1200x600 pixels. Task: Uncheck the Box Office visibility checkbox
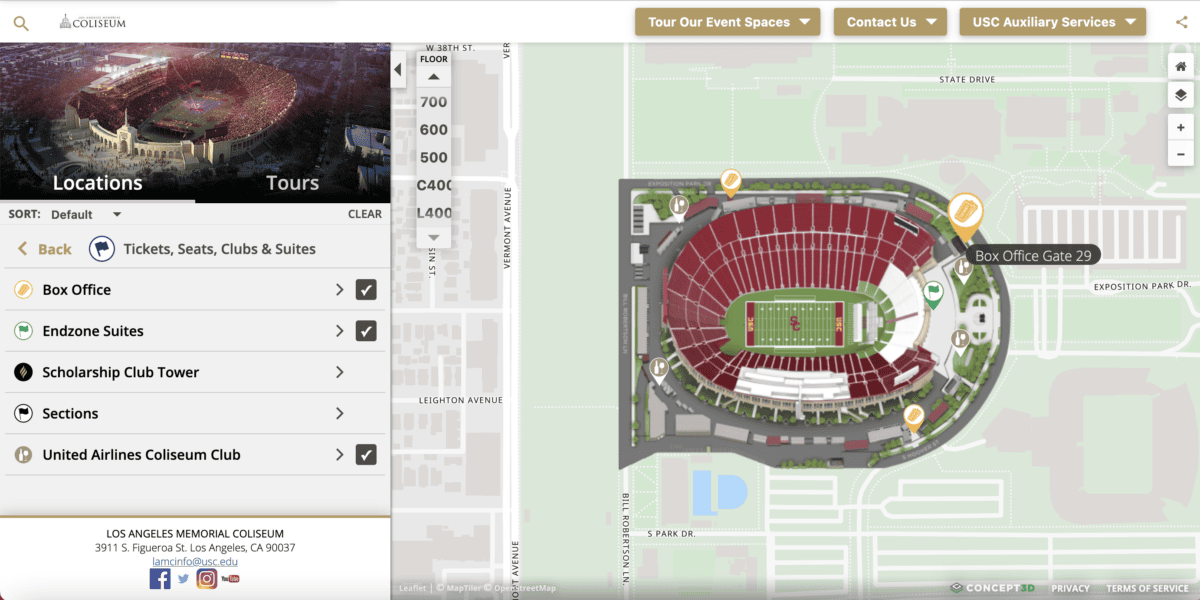pos(367,289)
